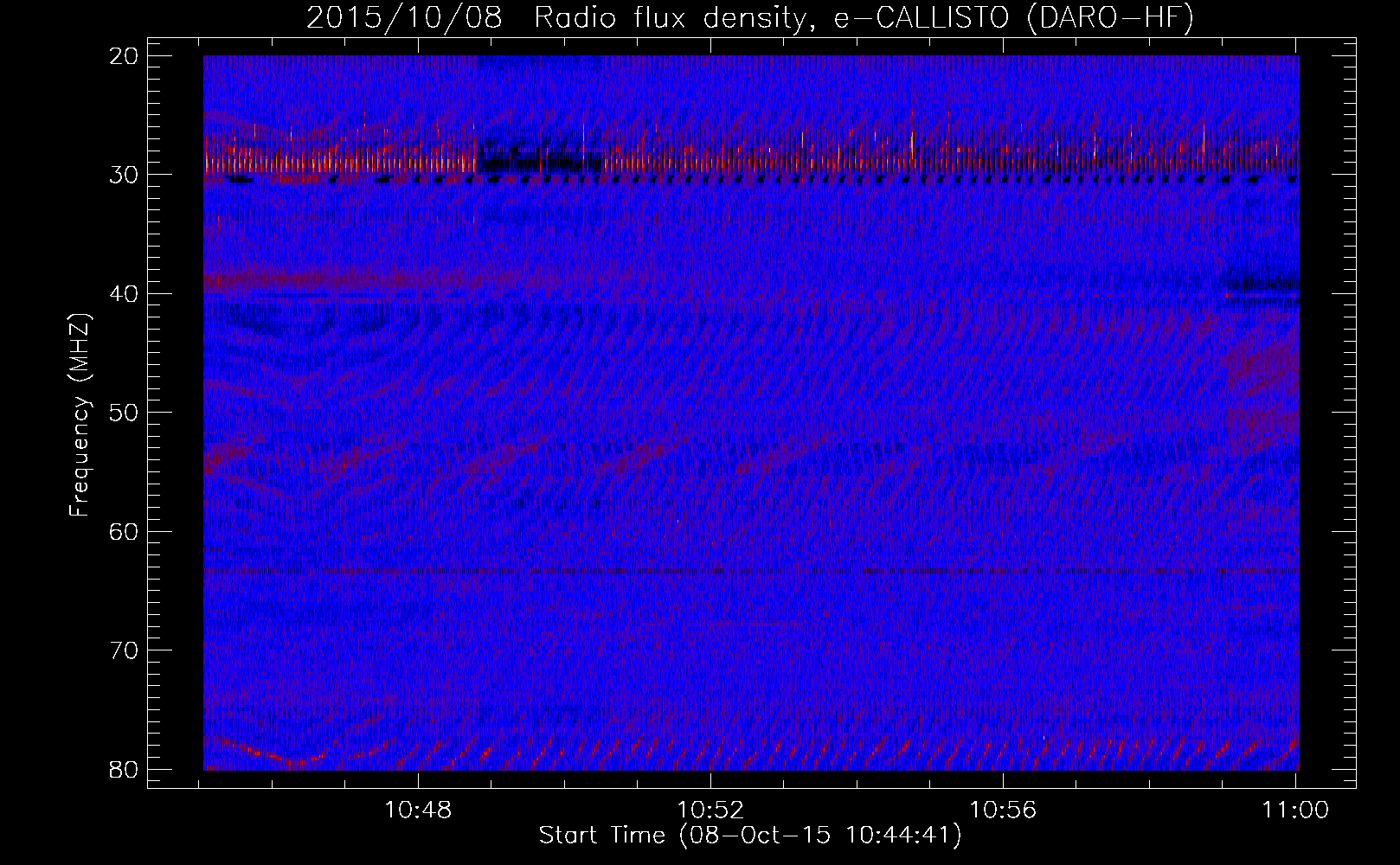This screenshot has width=1400, height=865.
Task: Select the 40 frequency tick label
Action: (x=125, y=294)
